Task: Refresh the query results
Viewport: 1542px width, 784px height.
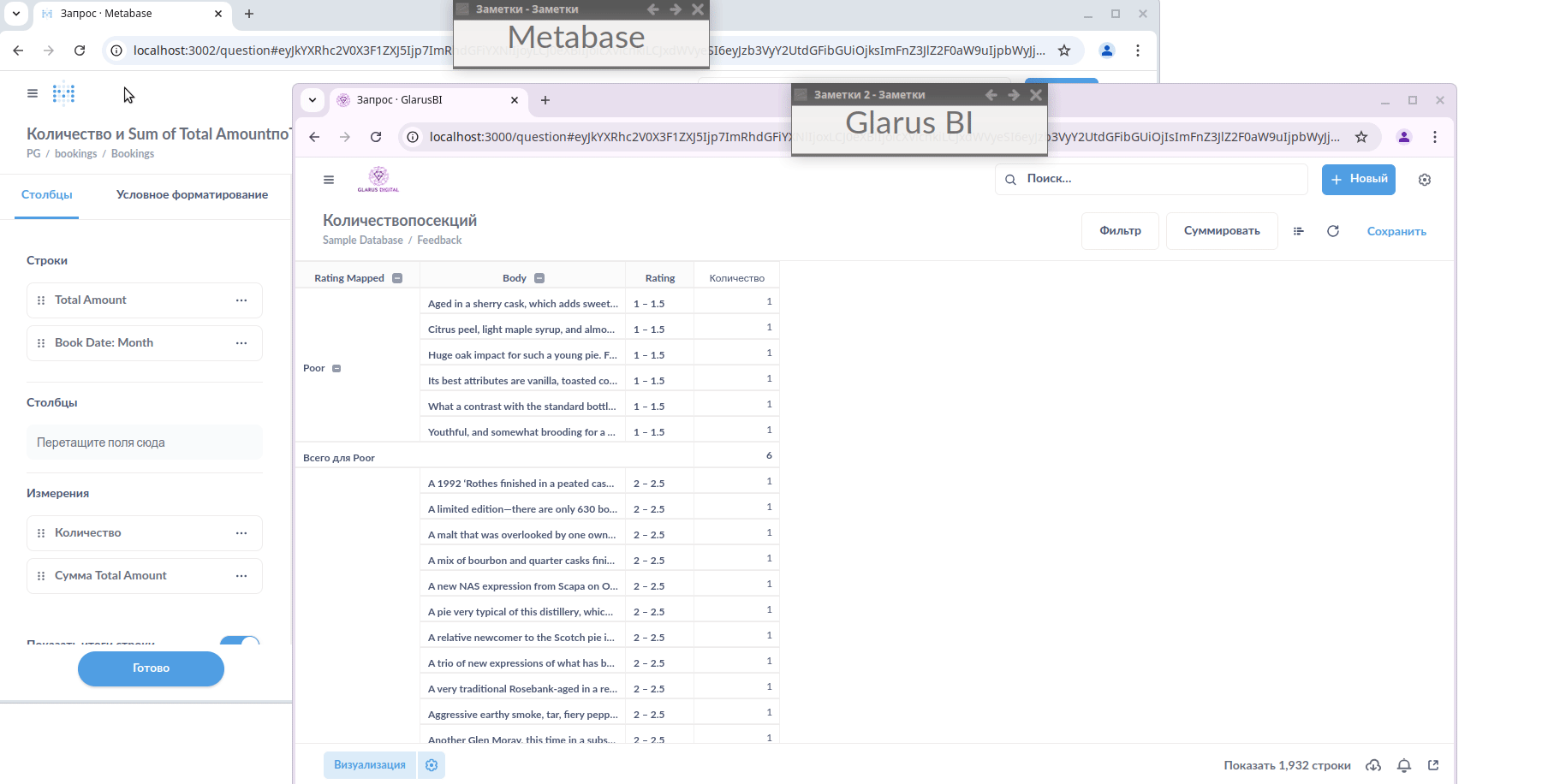Action: 1332,231
